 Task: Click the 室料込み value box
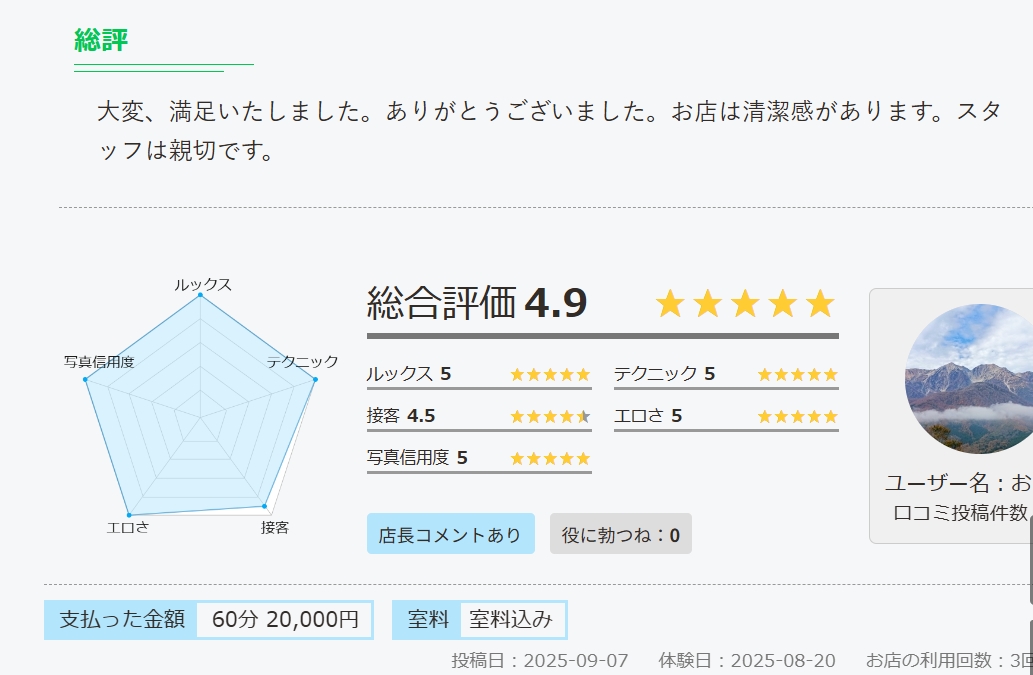click(511, 619)
